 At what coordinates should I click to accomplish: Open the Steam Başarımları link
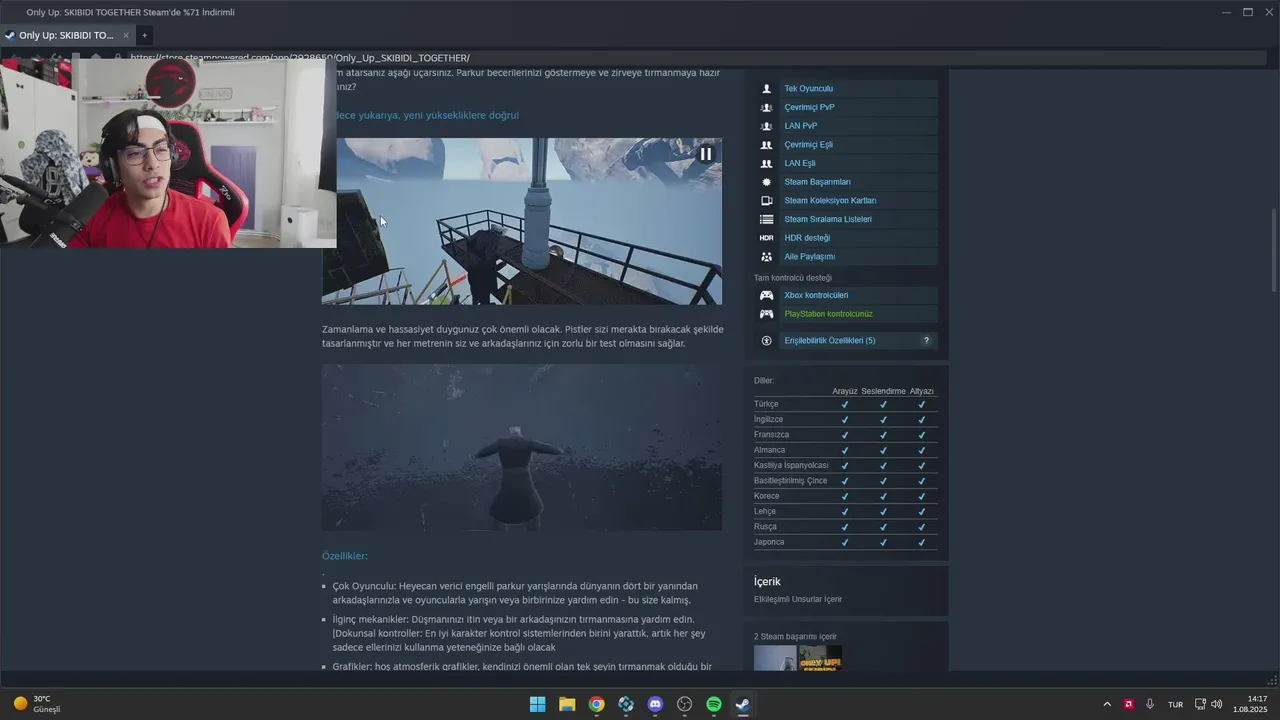point(817,182)
